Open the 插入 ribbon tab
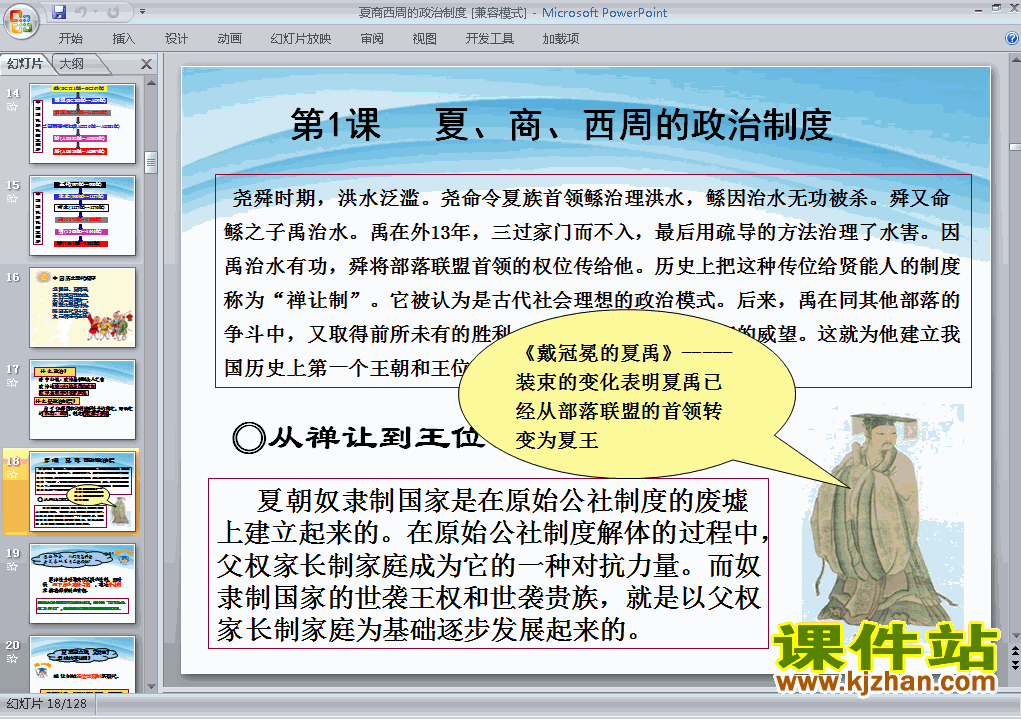Viewport: 1021px width, 719px height. click(x=123, y=38)
